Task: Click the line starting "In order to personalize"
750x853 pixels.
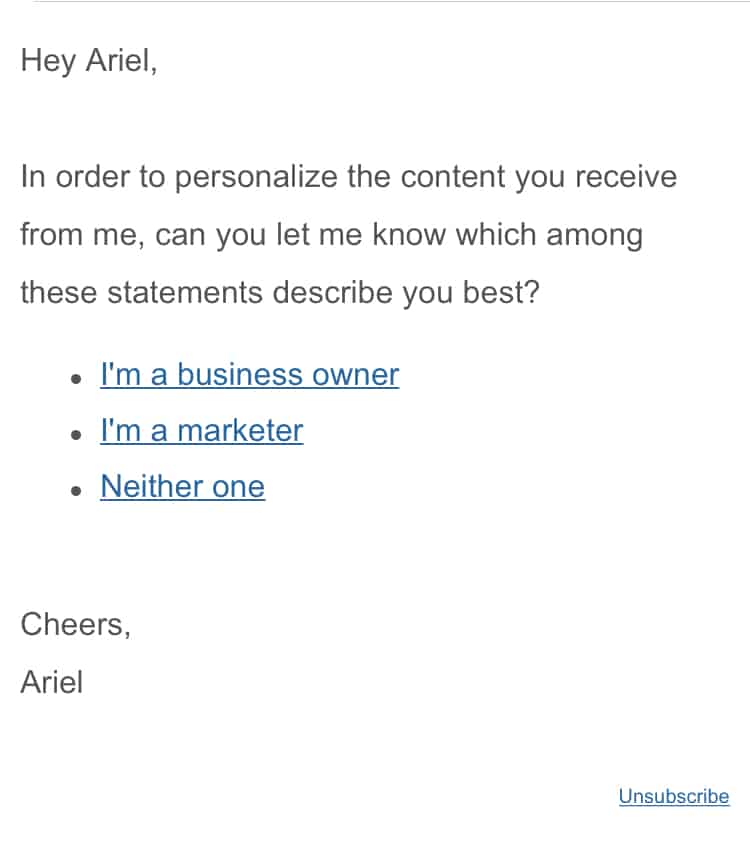Action: (x=349, y=177)
